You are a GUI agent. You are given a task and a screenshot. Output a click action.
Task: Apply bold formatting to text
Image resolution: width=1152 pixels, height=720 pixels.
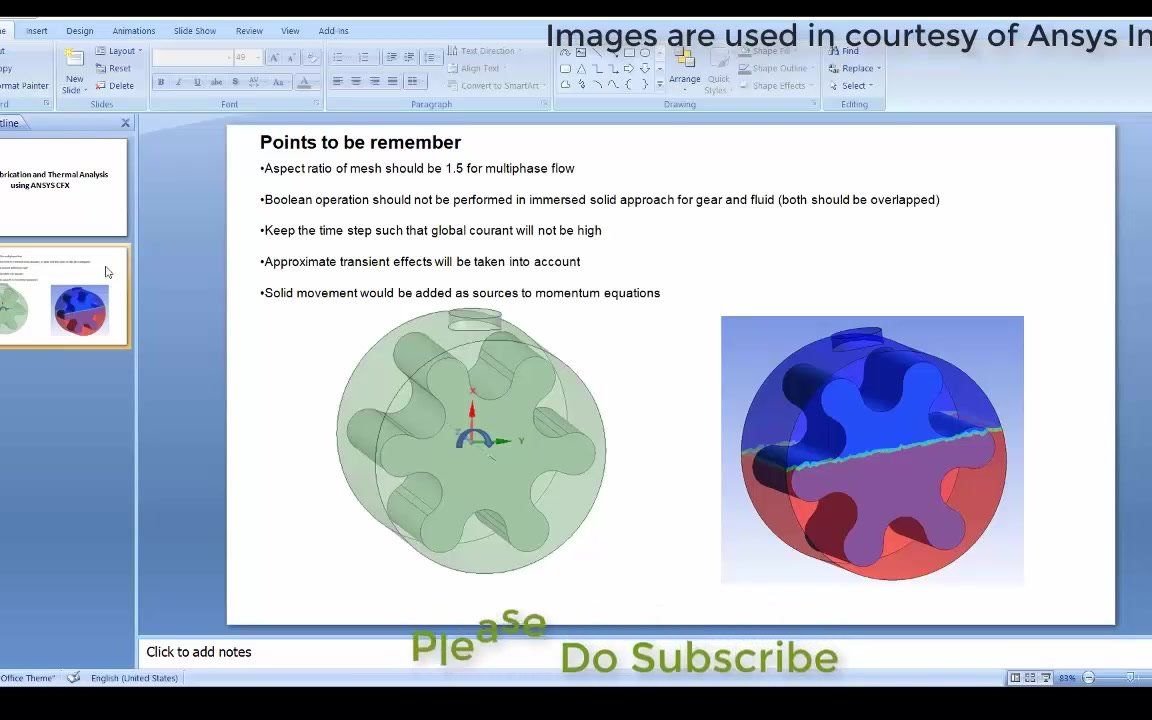161,82
